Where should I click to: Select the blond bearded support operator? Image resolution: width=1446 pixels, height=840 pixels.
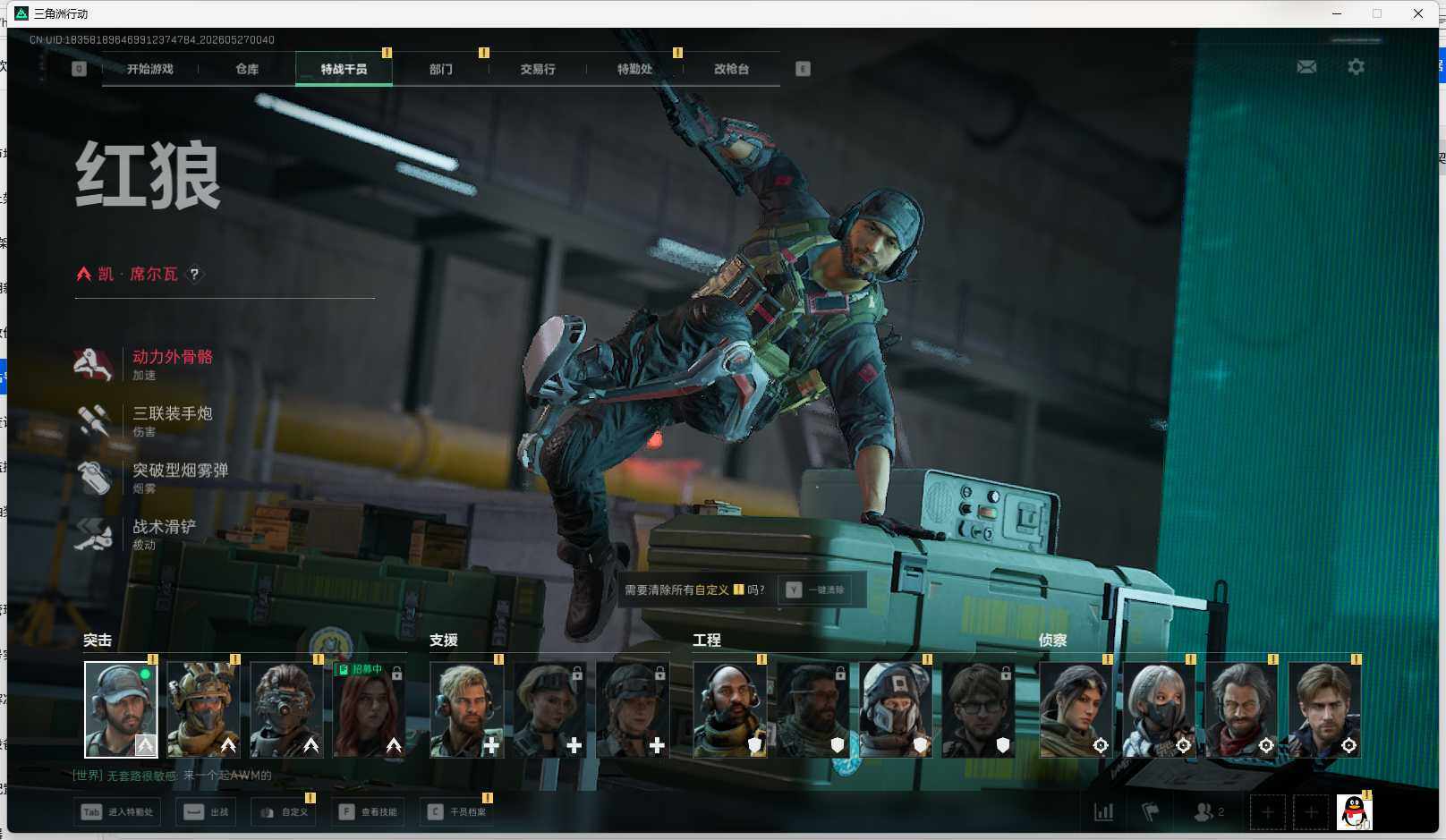click(467, 709)
